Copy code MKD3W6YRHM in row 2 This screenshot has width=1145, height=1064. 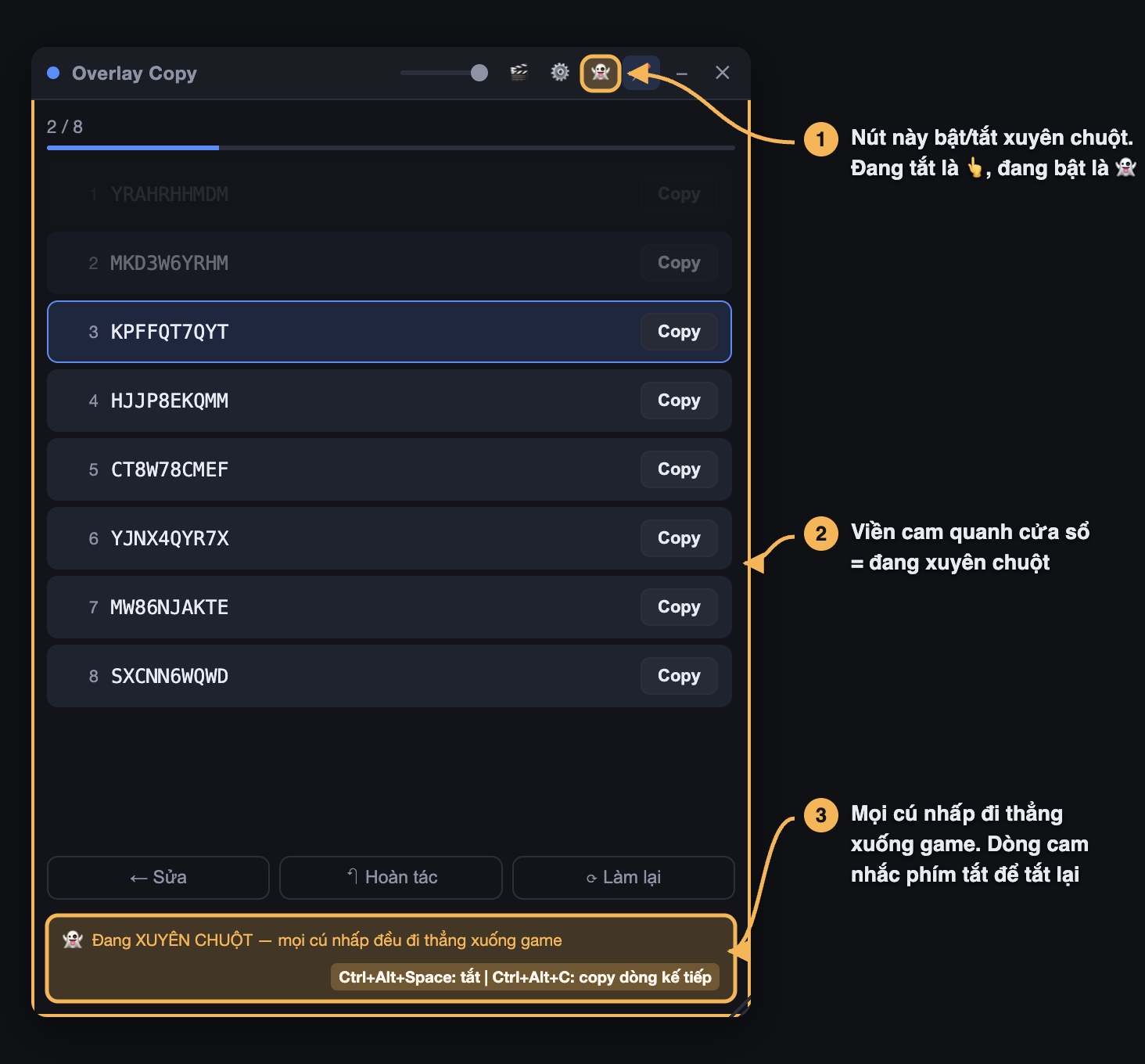679,263
